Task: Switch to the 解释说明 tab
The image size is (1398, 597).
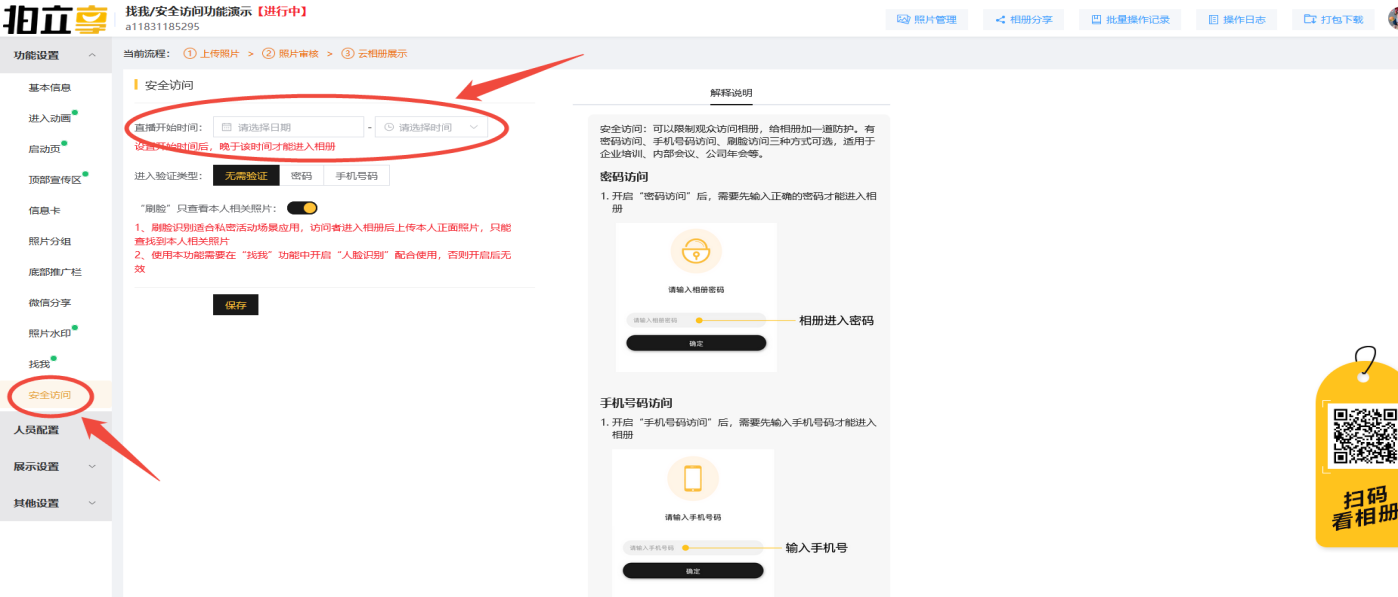Action: (733, 90)
